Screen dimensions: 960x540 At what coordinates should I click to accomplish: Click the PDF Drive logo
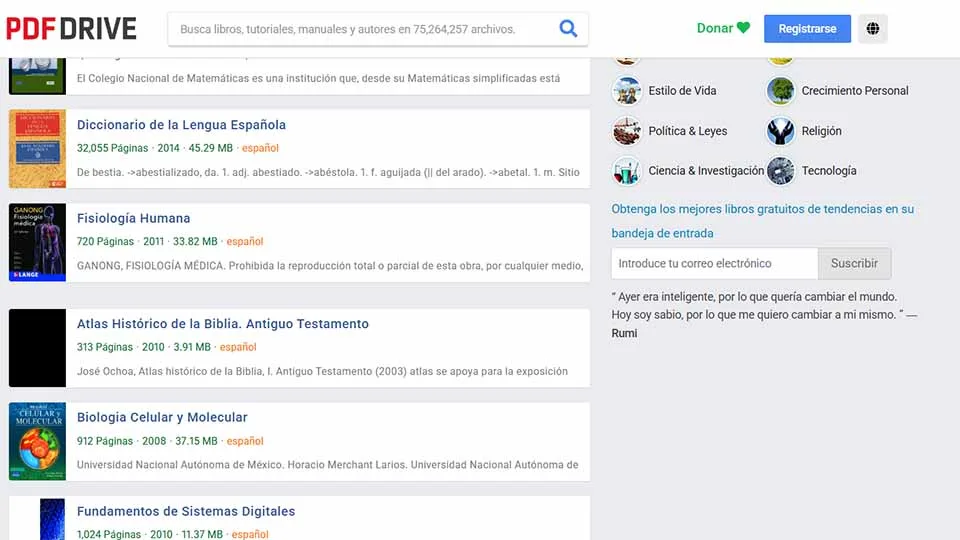[71, 28]
